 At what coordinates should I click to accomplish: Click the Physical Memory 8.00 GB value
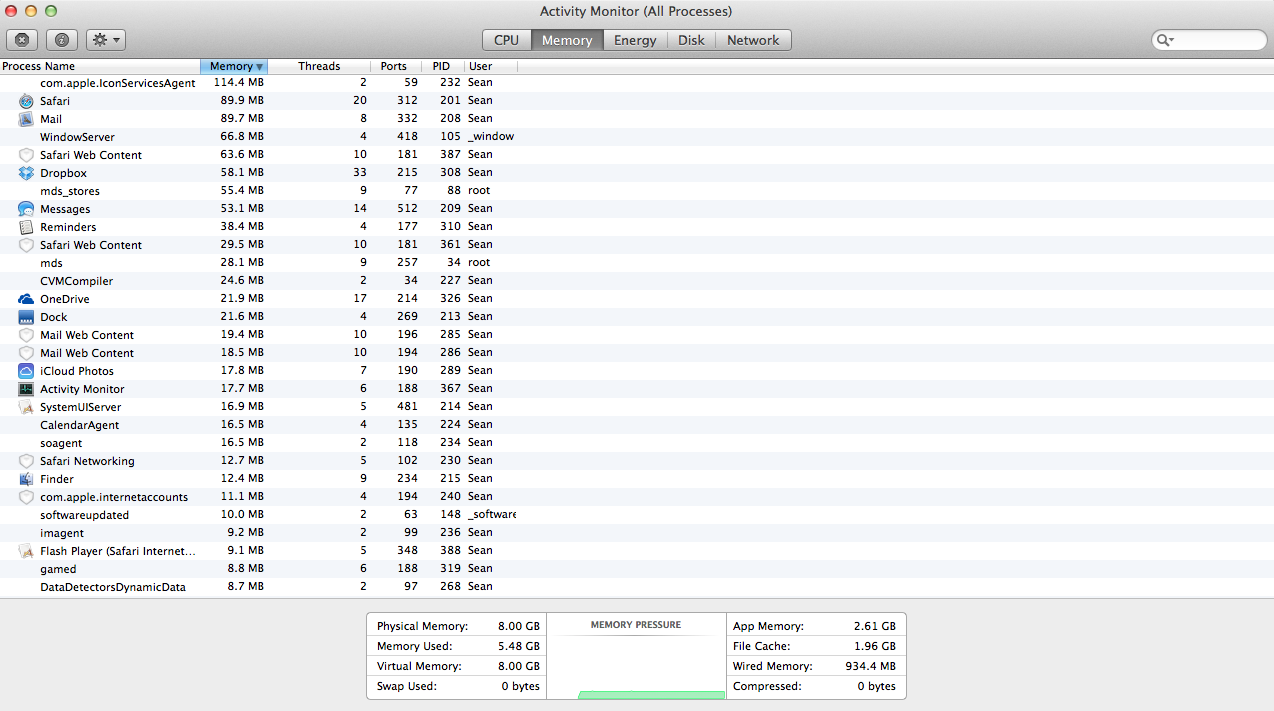[x=519, y=626]
